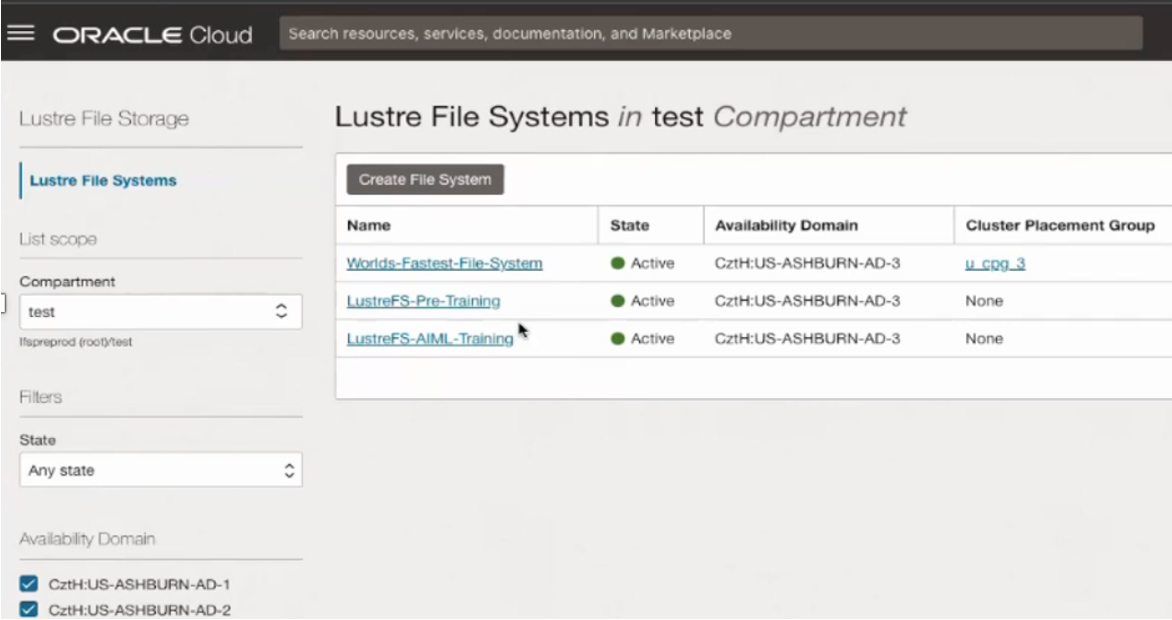Click the green status dot for LustreFS-Pre-Training
The image size is (1172, 620).
(617, 301)
